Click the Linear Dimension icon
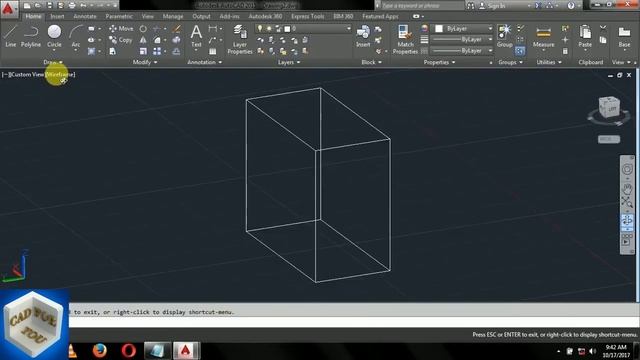The height and width of the screenshot is (360, 640). pyautogui.click(x=213, y=29)
